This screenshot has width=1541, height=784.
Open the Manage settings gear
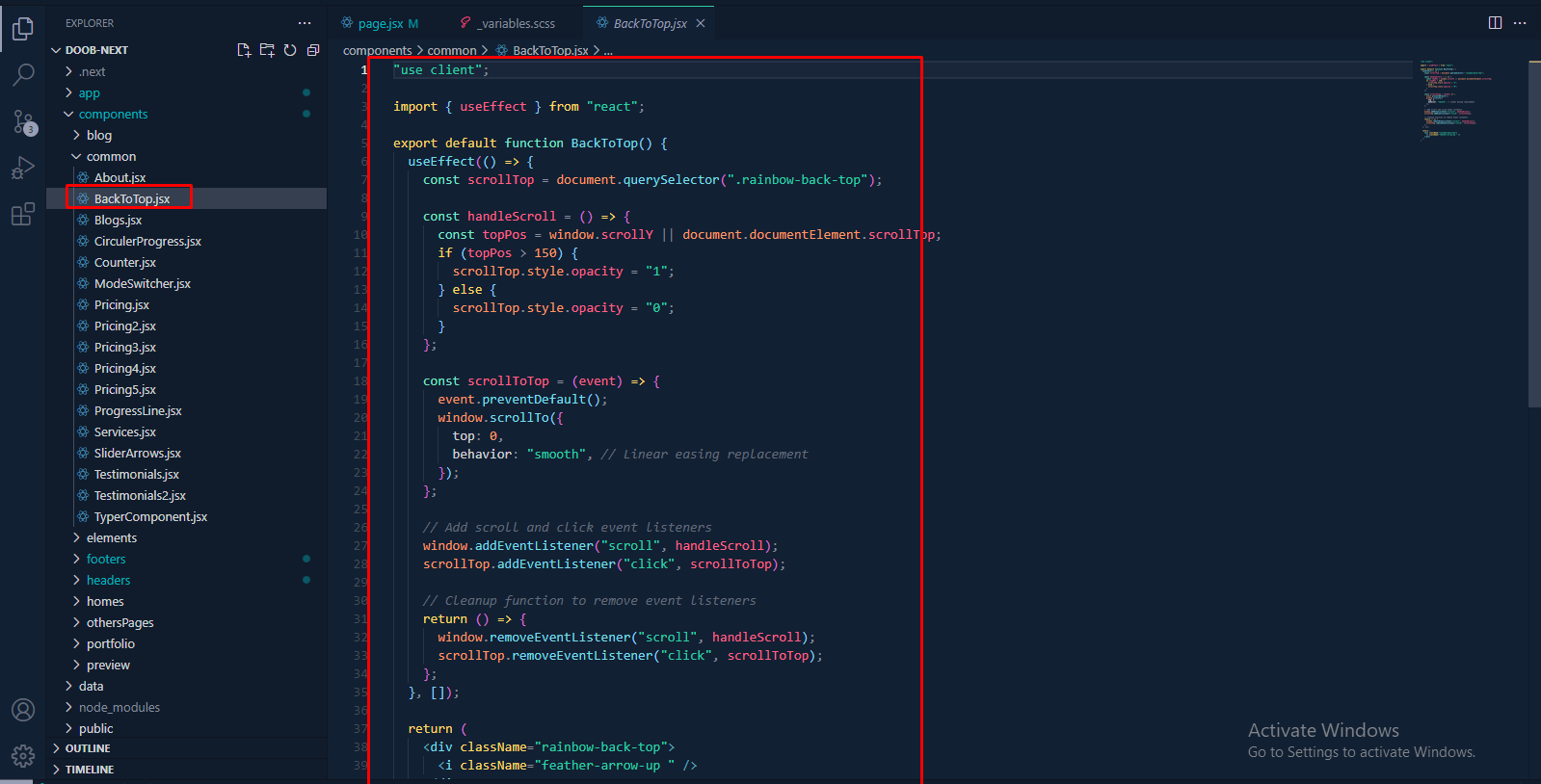tap(23, 756)
